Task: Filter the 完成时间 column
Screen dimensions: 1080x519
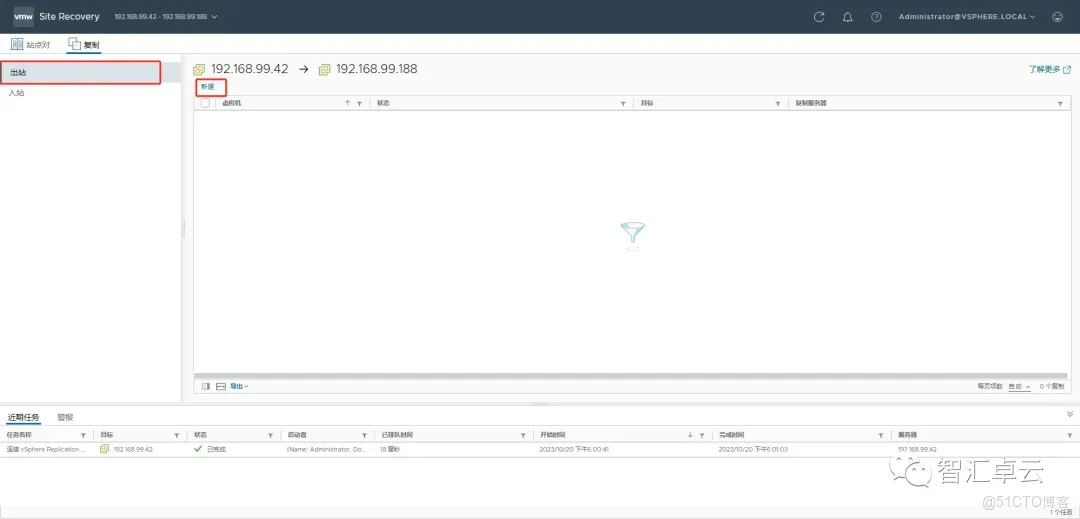Action: click(880, 435)
